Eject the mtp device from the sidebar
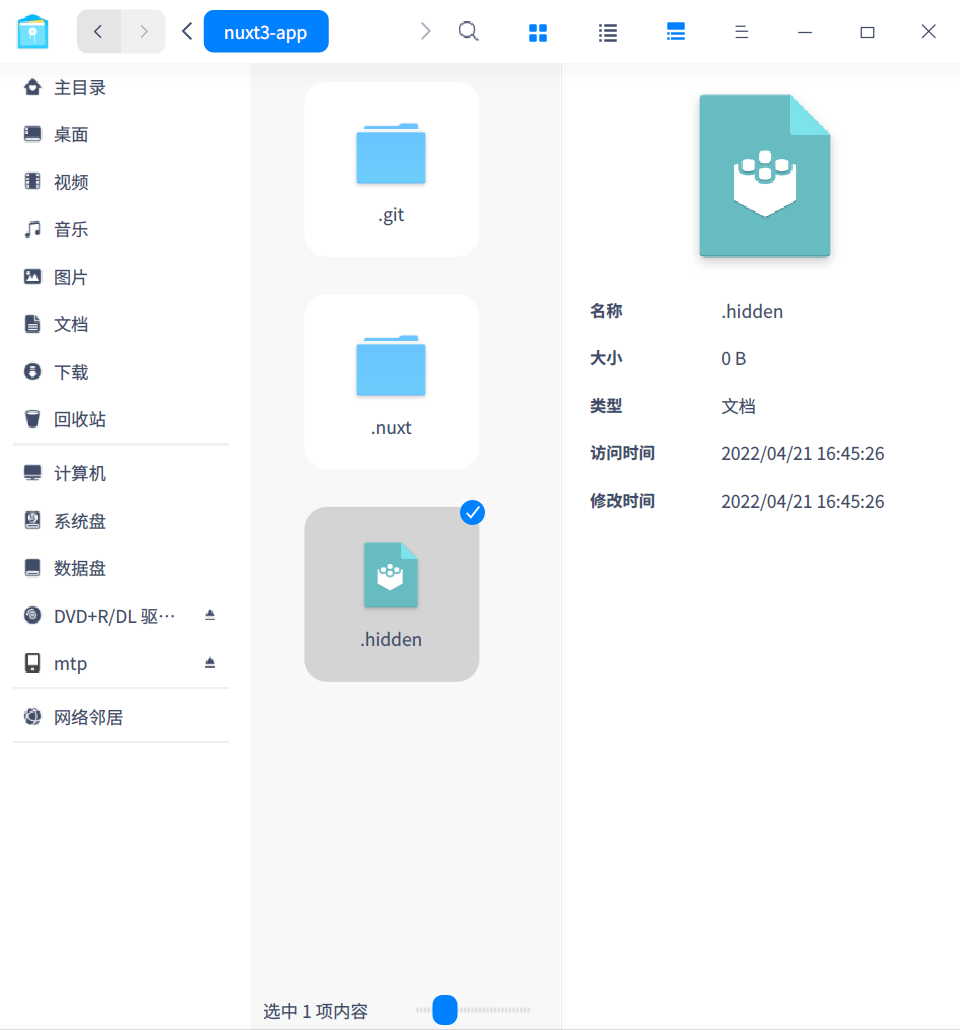This screenshot has height=1030, width=960. (x=210, y=663)
